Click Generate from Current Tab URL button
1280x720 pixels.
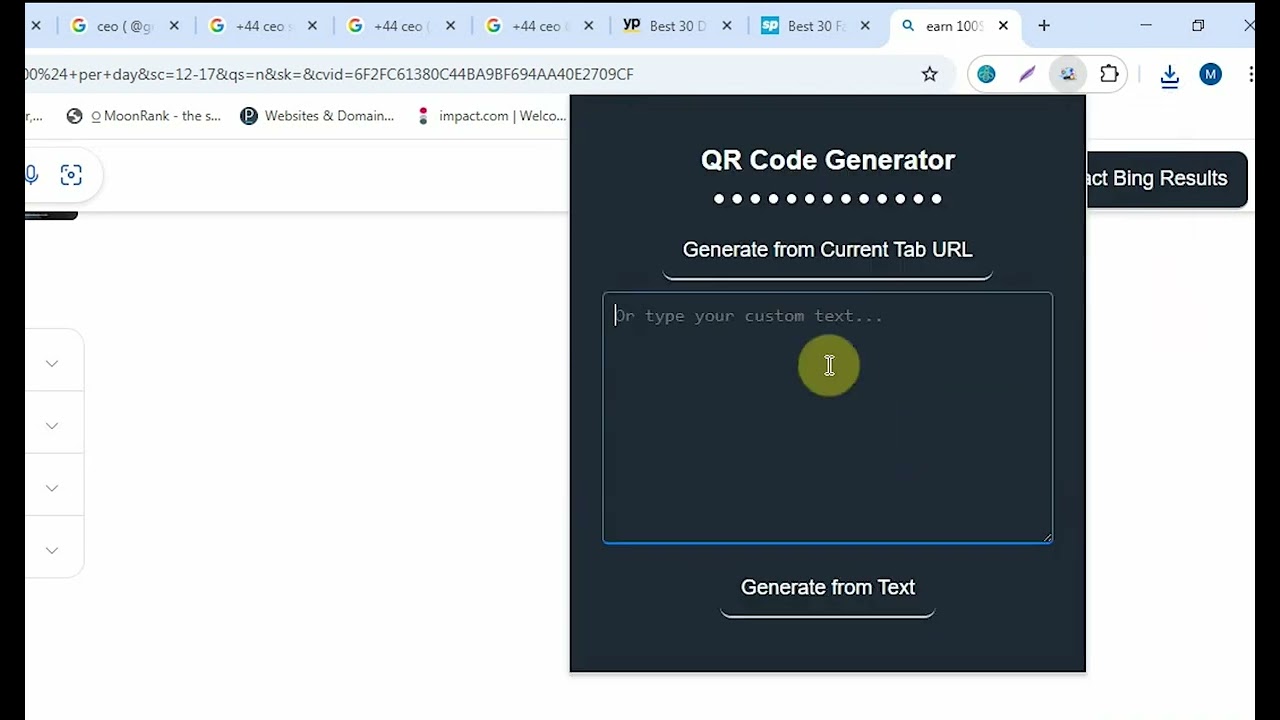click(827, 250)
